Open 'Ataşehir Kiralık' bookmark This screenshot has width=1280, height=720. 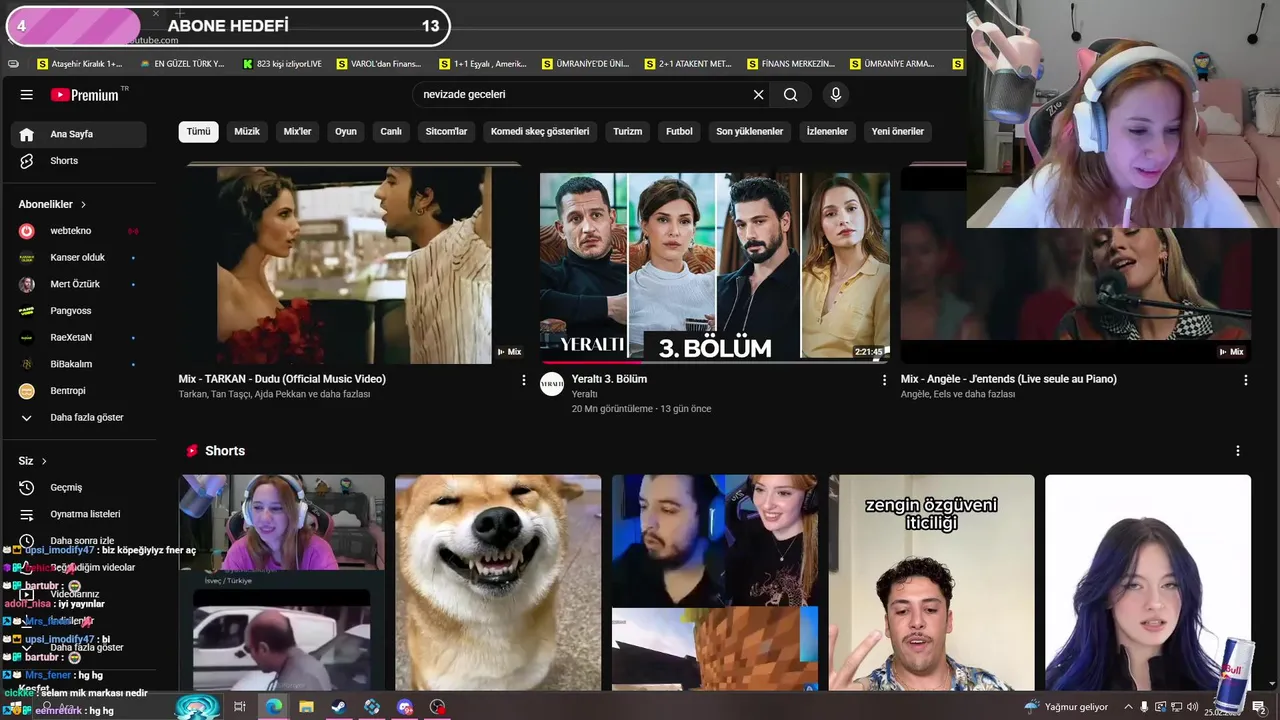click(x=79, y=64)
